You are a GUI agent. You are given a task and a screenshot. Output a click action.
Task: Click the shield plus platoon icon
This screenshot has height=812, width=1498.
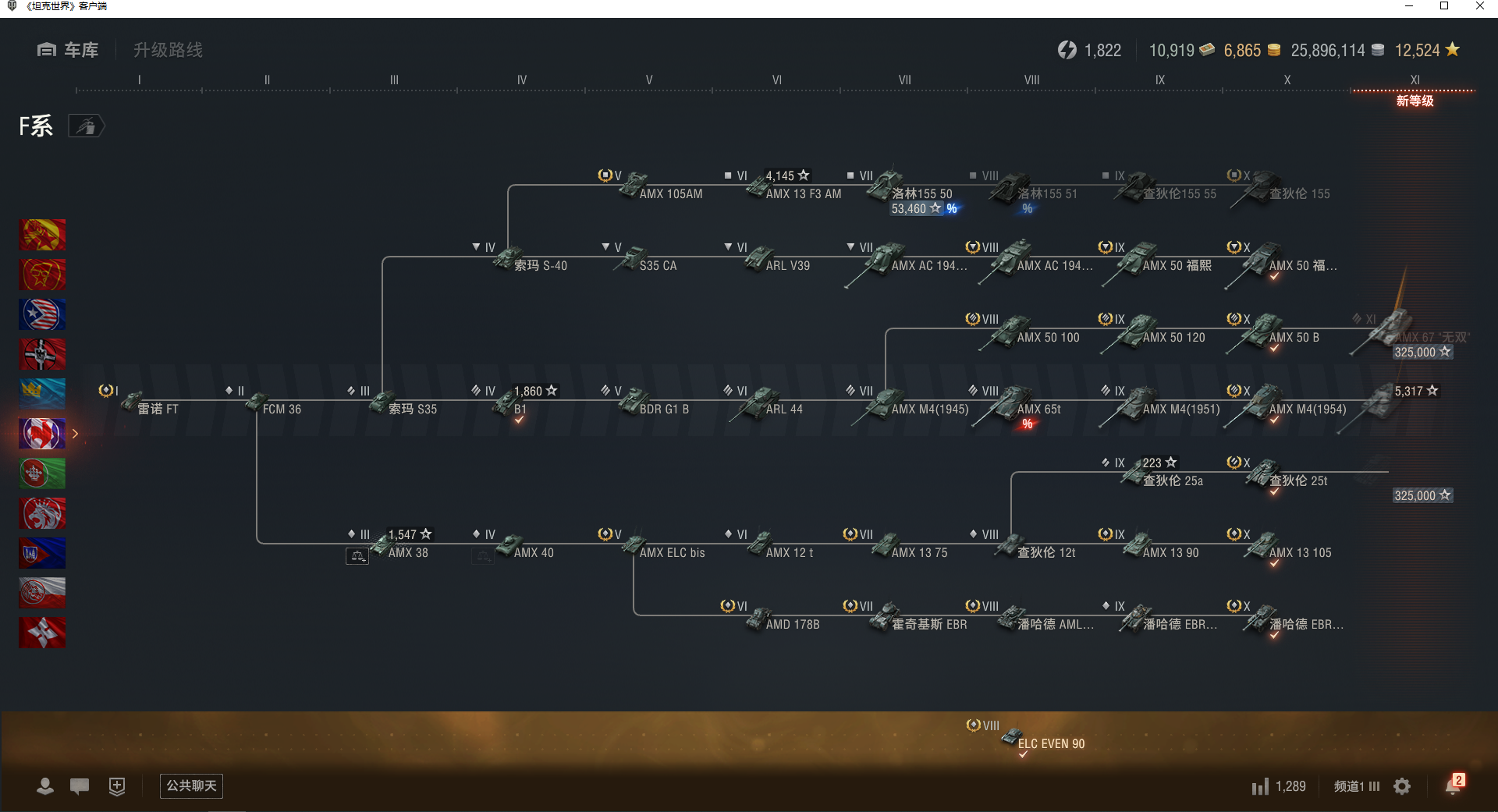(117, 786)
